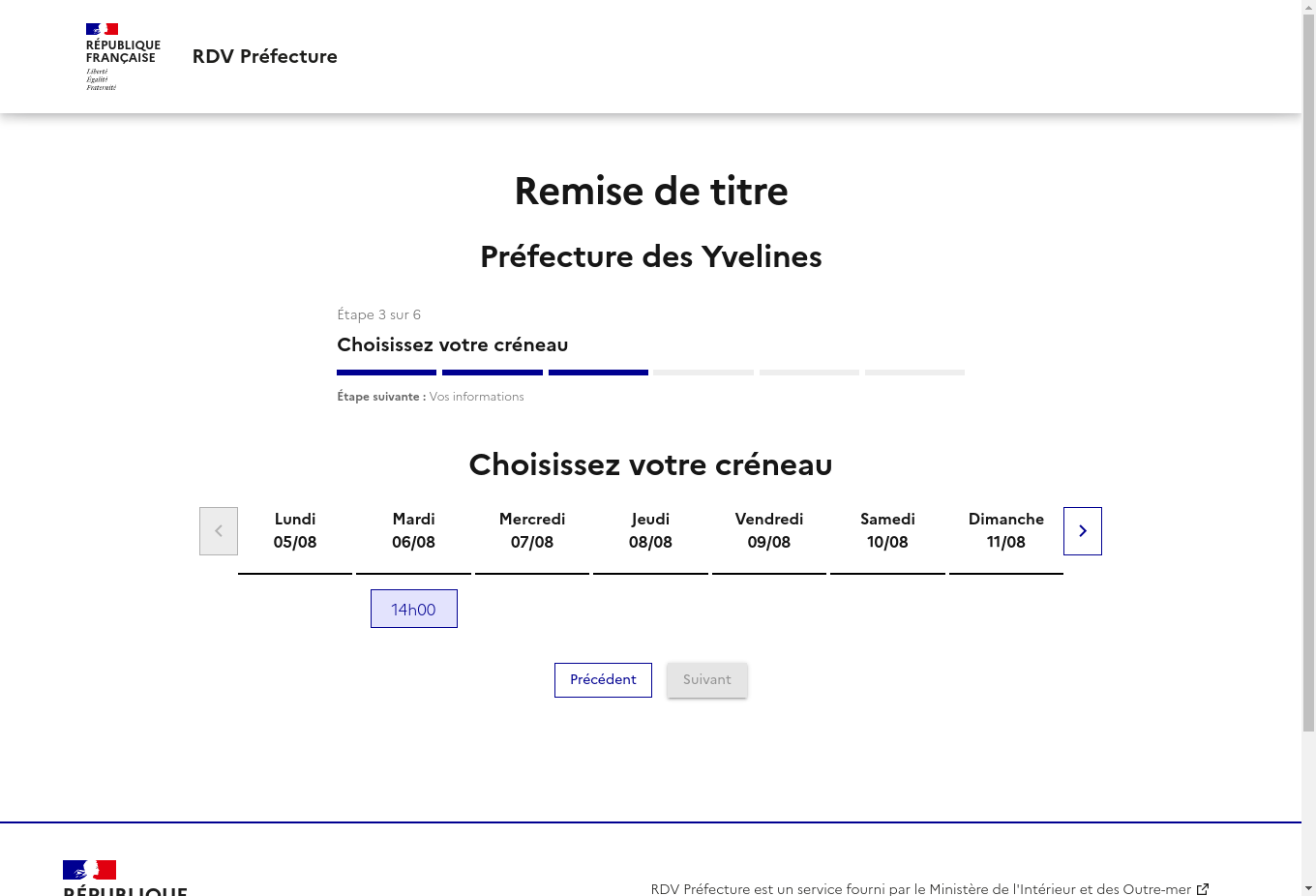Select the Jeudi 08/08 day column
This screenshot has width=1316, height=896.
[x=650, y=531]
